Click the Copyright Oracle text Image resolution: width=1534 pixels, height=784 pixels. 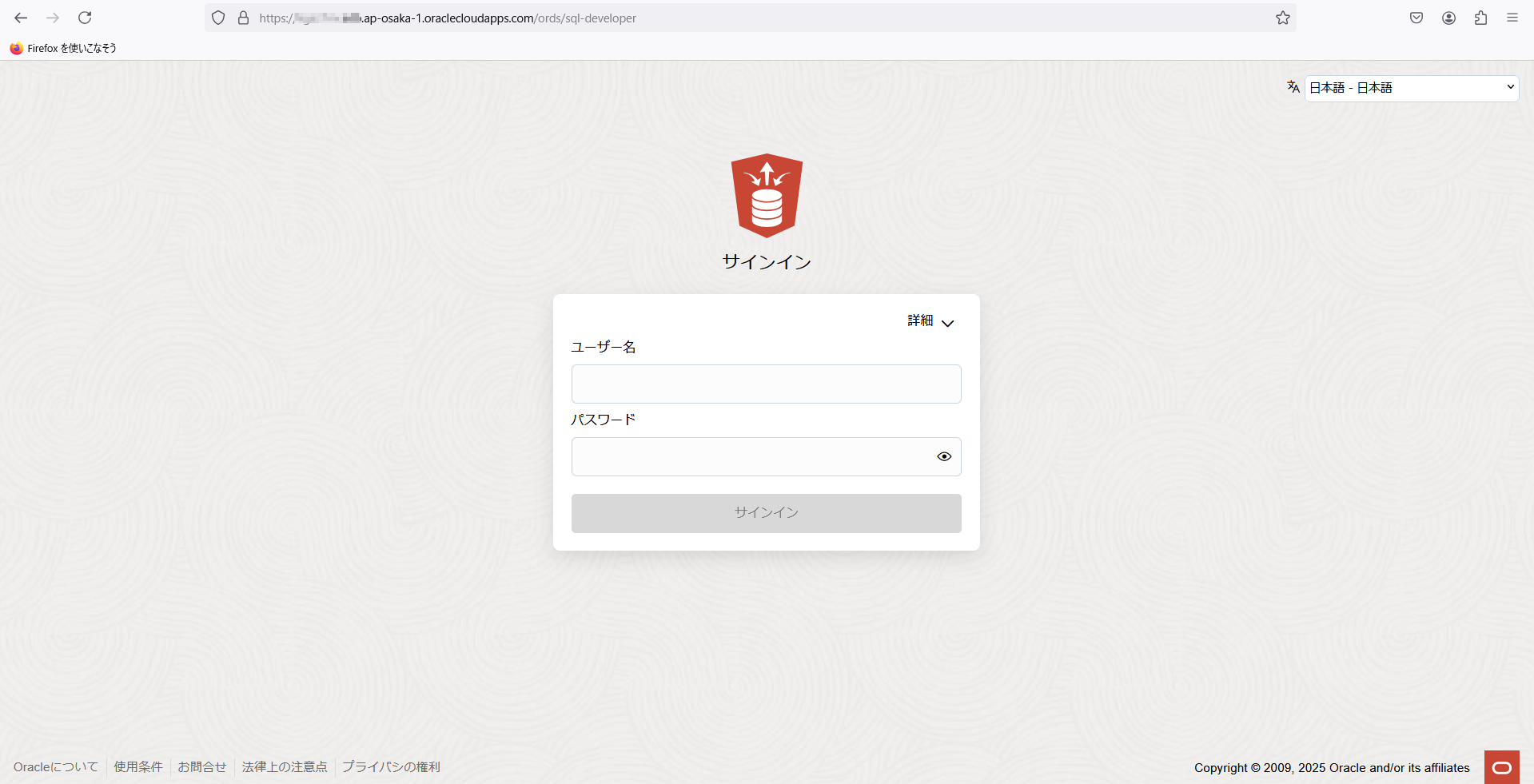[1332, 768]
